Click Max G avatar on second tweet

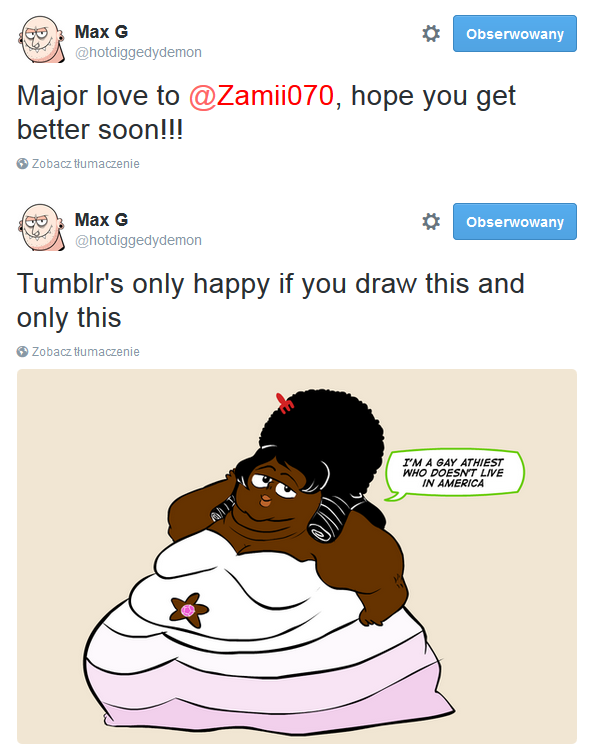pyautogui.click(x=41, y=227)
